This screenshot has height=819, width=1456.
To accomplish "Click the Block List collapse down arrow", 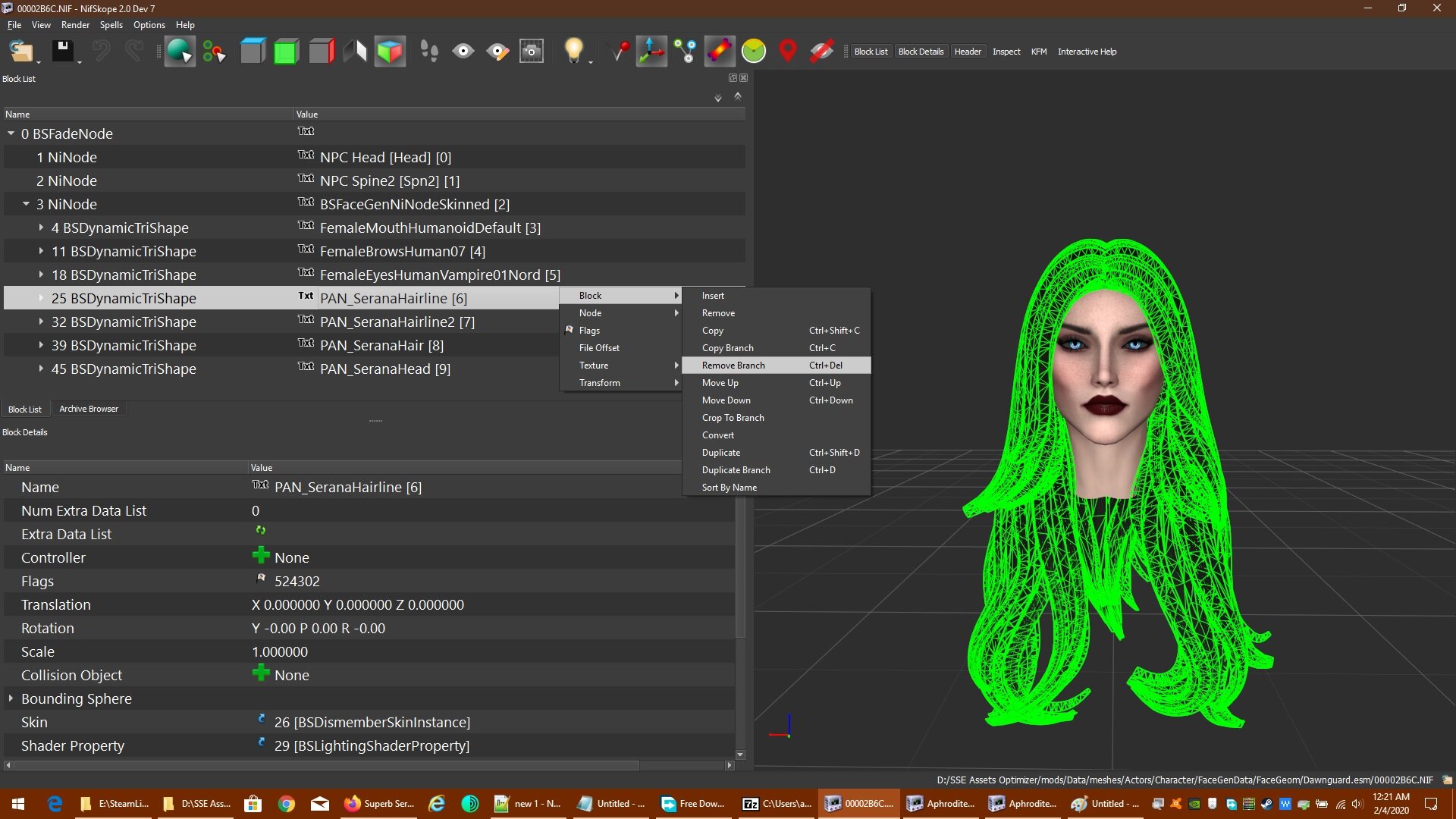I will [718, 98].
